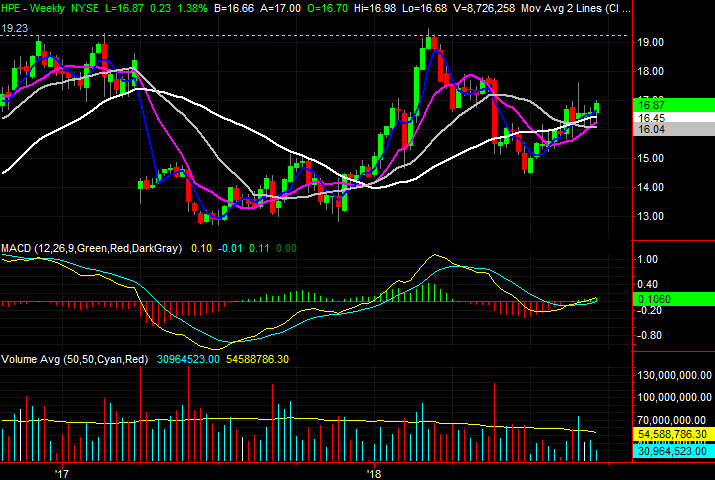
Task: Click the green MACD difference value 0.11
Action: point(259,248)
